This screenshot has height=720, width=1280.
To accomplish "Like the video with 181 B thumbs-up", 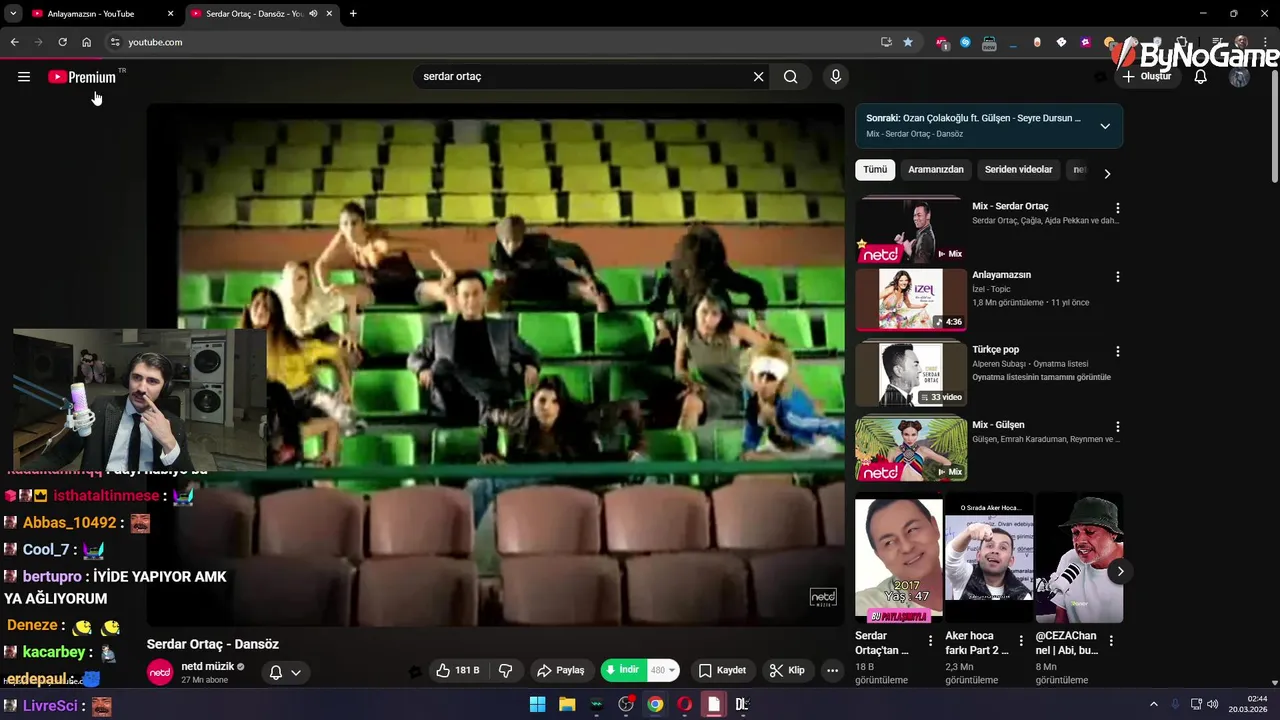I will click(458, 670).
